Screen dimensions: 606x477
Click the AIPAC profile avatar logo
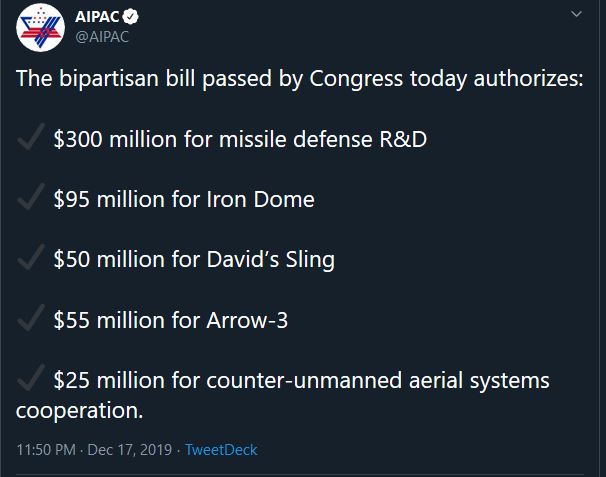coord(38,27)
